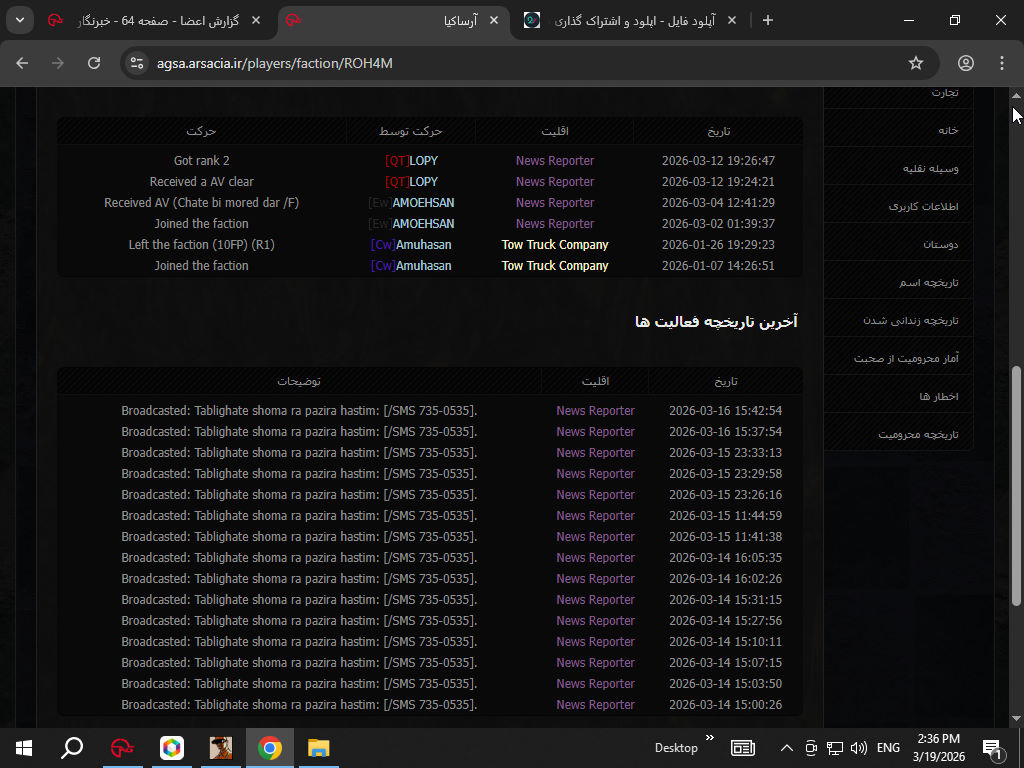Close the آرساکیا tab
Screen dimensions: 1024x768
[x=494, y=20]
